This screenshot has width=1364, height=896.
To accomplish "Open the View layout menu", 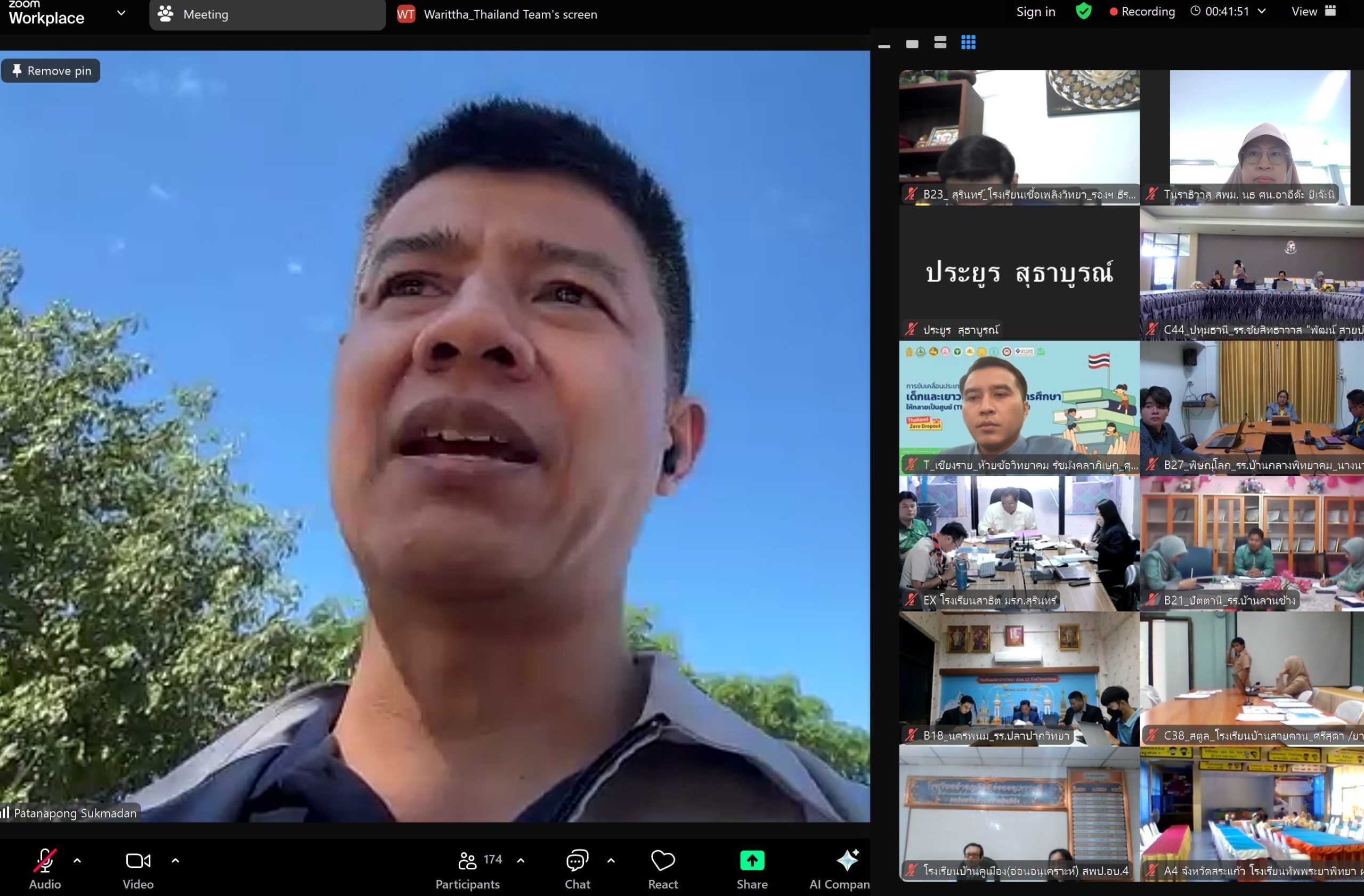I will tap(1314, 12).
